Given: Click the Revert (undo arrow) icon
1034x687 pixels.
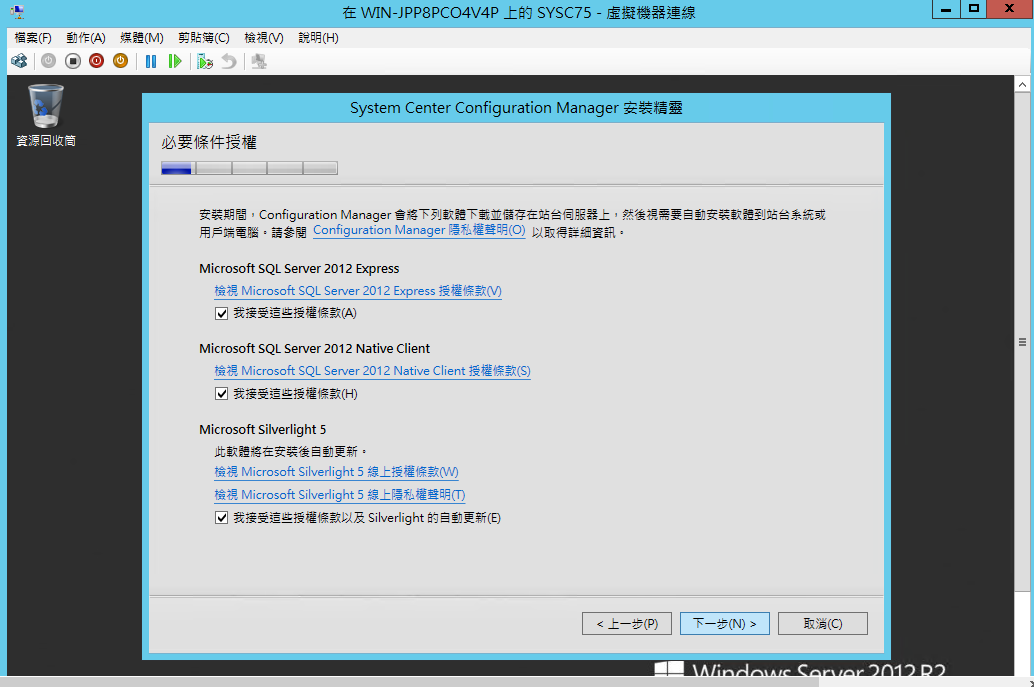Looking at the screenshot, I should coord(229,61).
